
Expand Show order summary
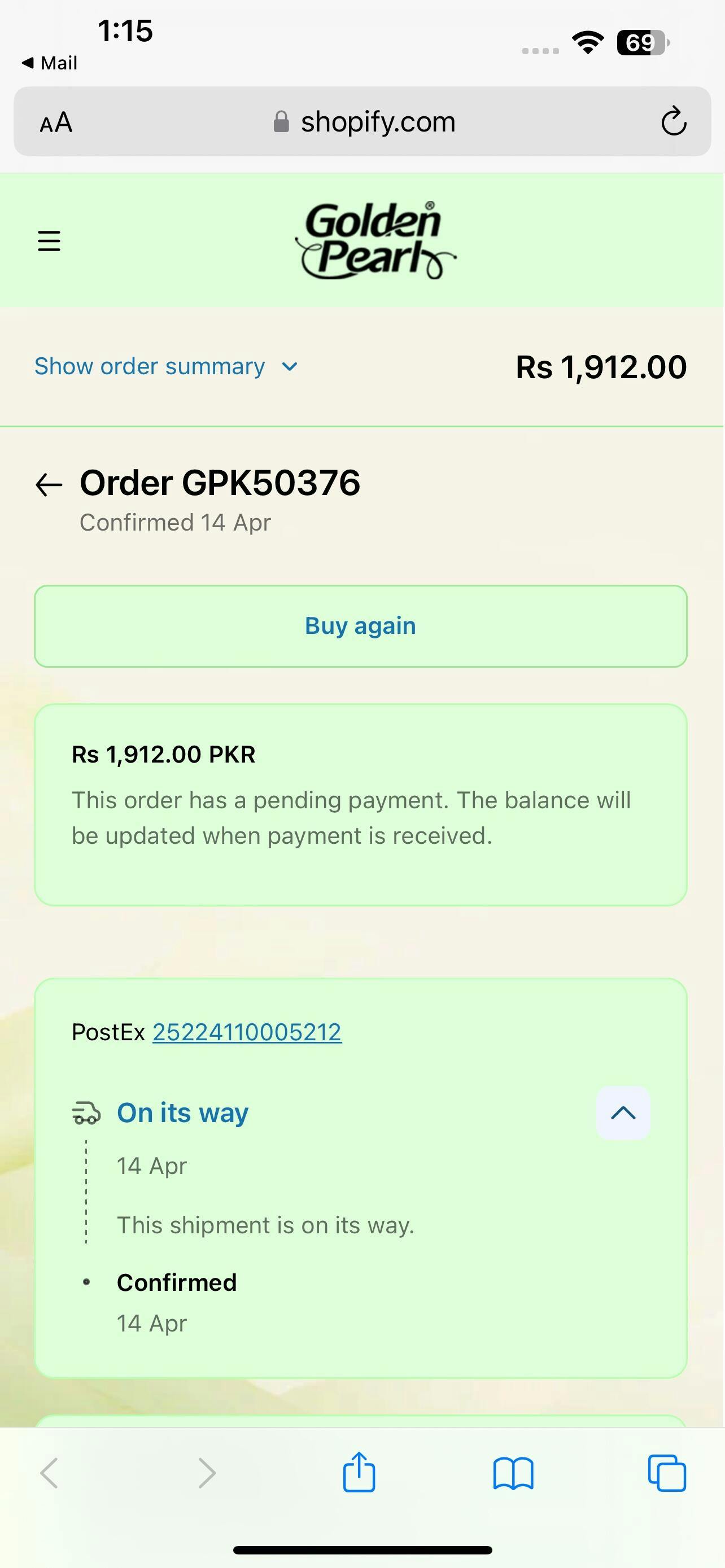point(150,366)
